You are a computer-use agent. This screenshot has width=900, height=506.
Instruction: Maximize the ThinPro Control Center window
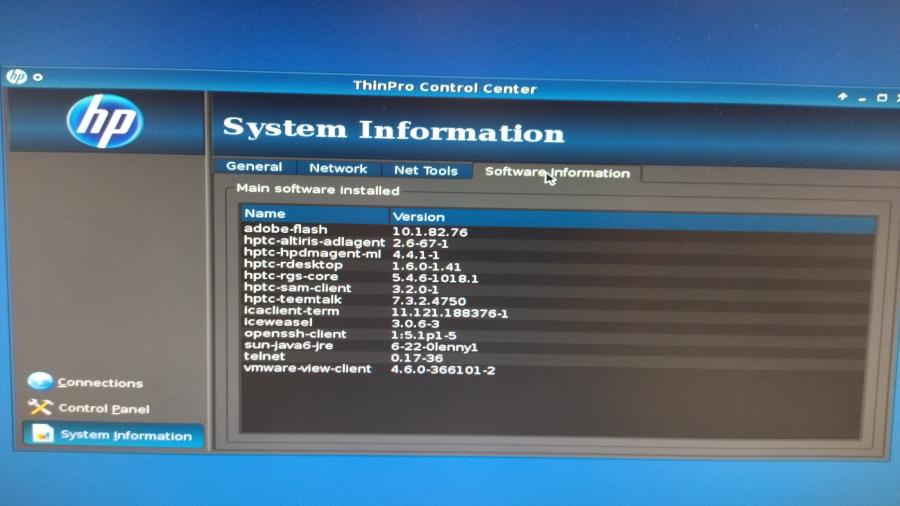pos(882,98)
